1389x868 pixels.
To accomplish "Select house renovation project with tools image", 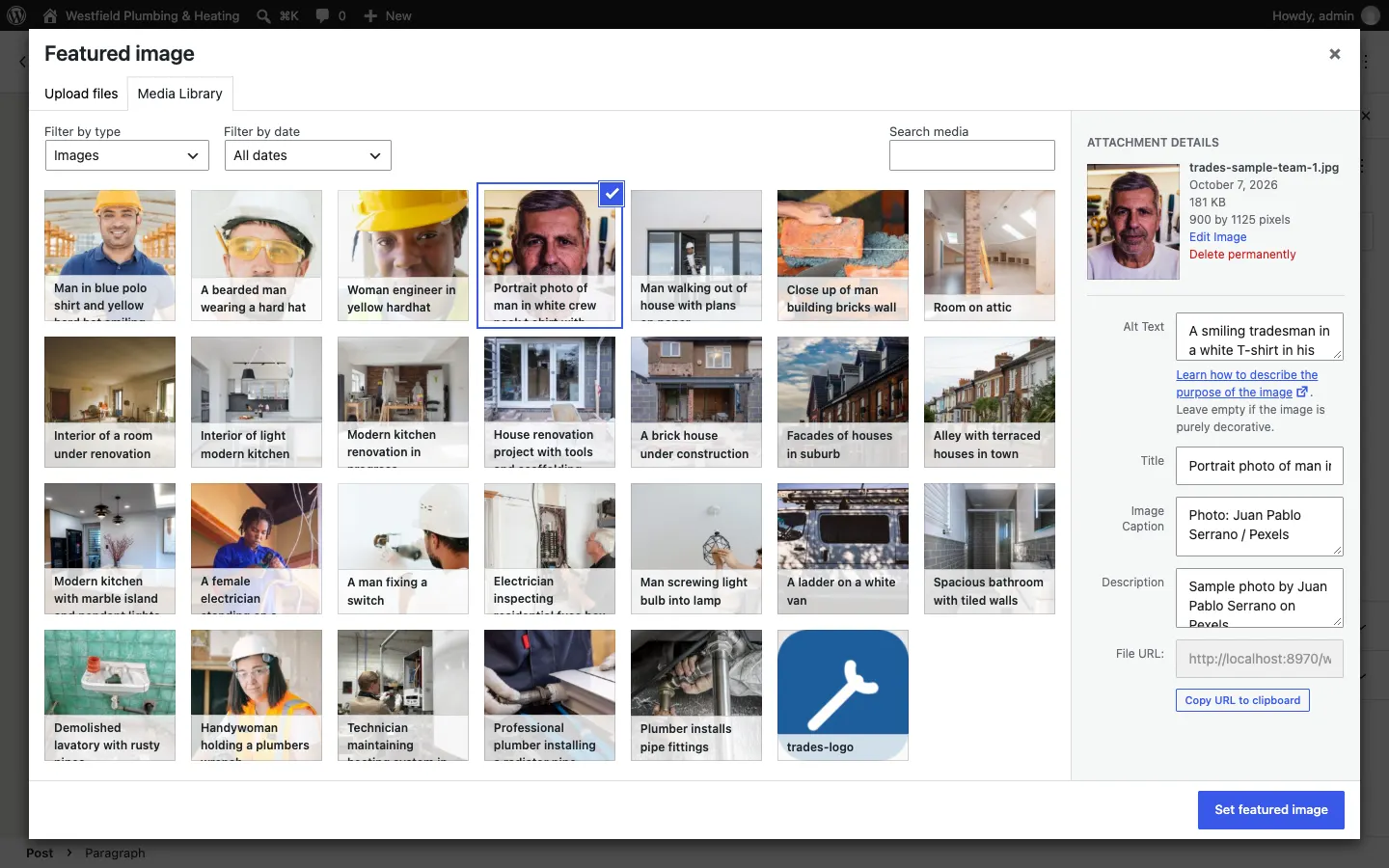I will [550, 402].
